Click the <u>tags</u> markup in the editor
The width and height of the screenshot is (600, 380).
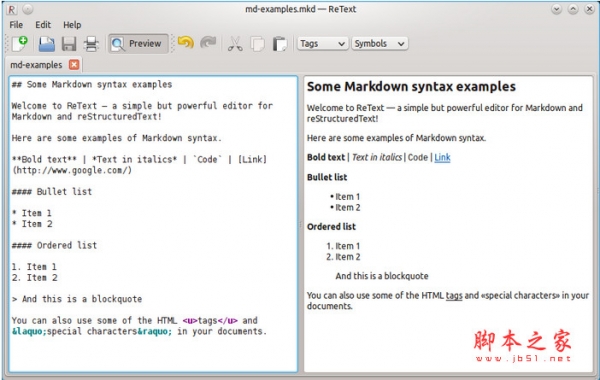[x=210, y=320]
